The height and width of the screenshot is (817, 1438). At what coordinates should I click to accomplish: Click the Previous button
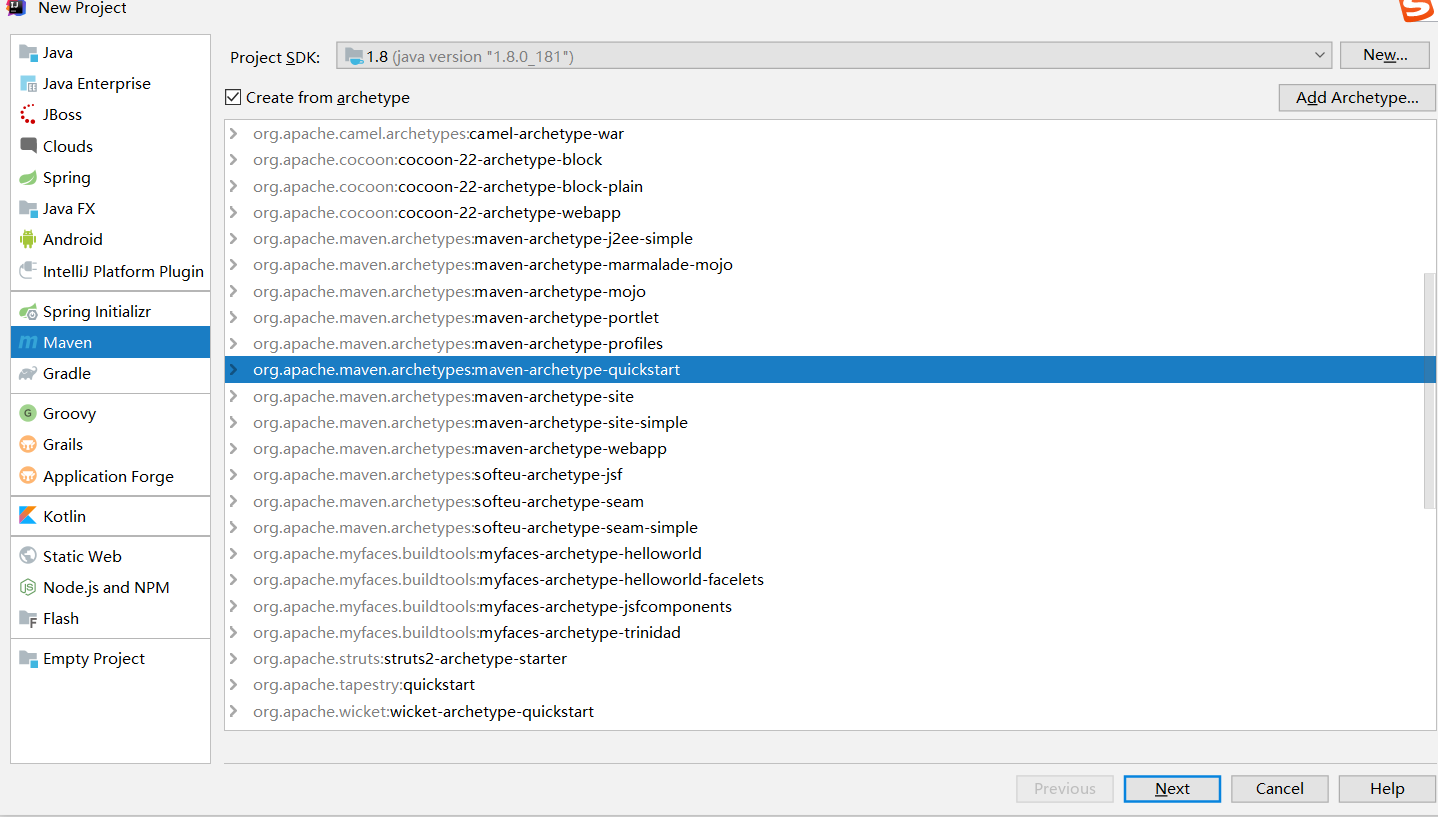1065,789
